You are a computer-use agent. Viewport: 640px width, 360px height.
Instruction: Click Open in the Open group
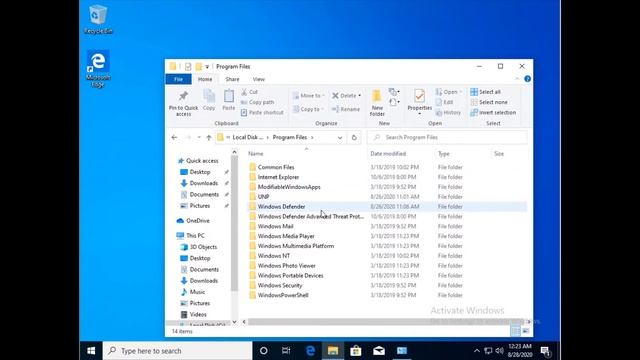(449, 92)
